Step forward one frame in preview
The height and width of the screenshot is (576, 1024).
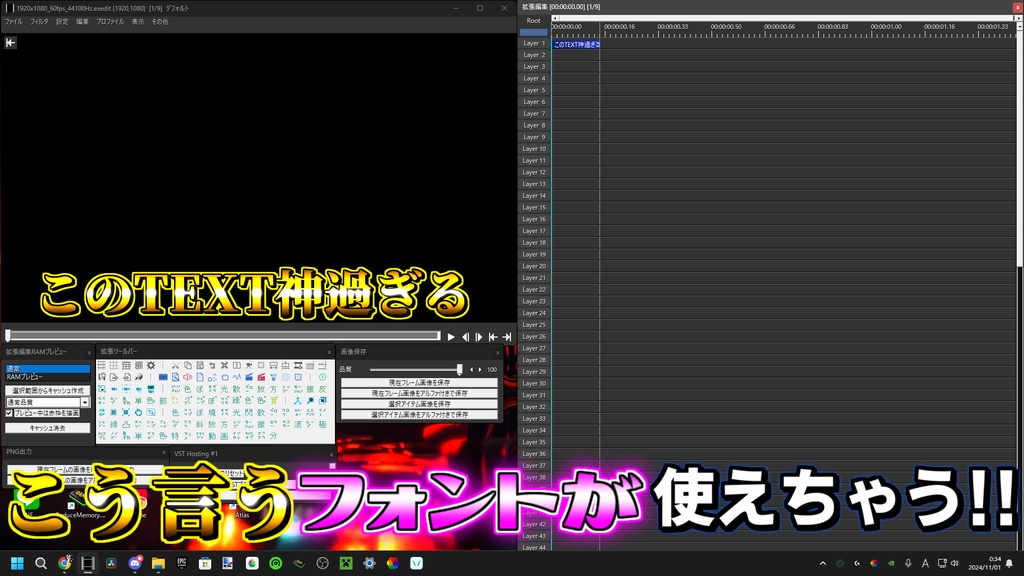(x=479, y=337)
